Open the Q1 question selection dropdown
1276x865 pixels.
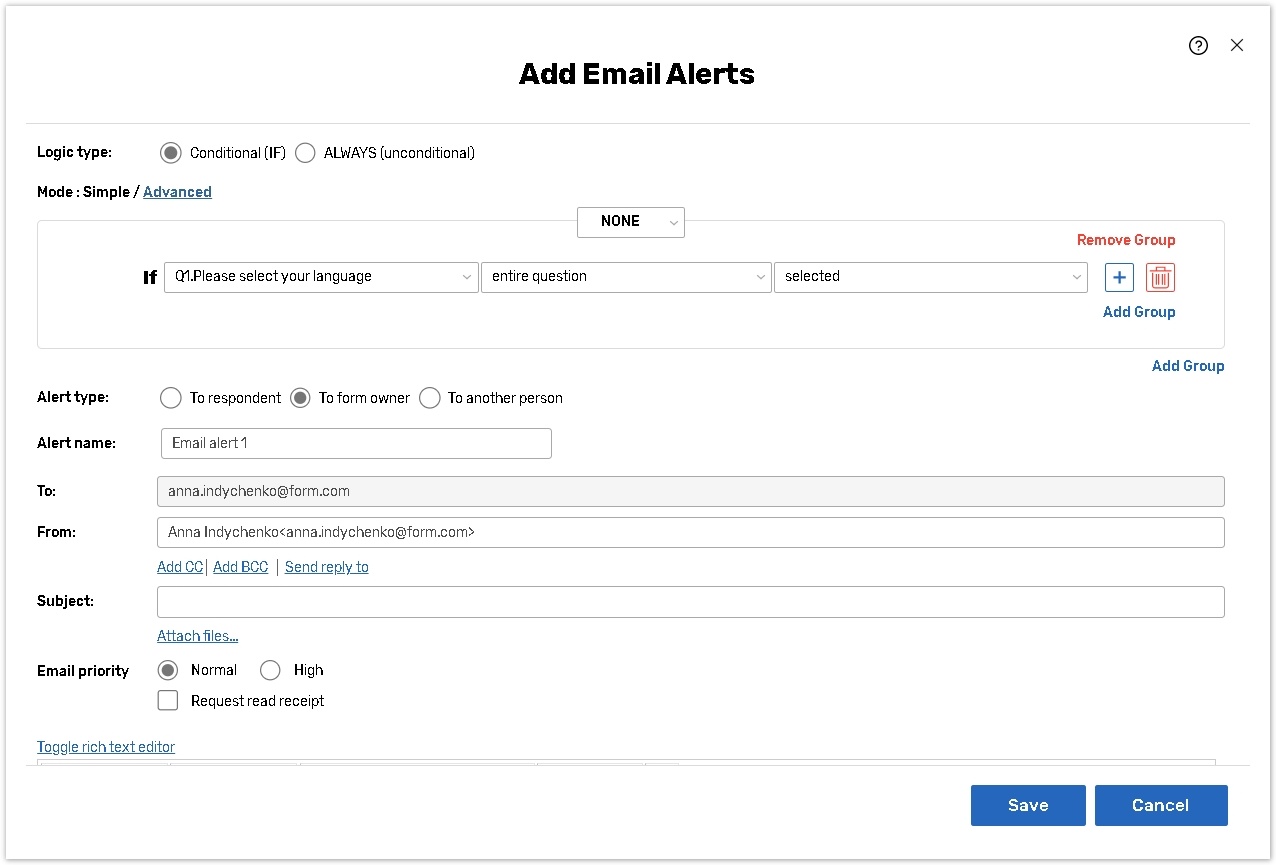click(321, 277)
